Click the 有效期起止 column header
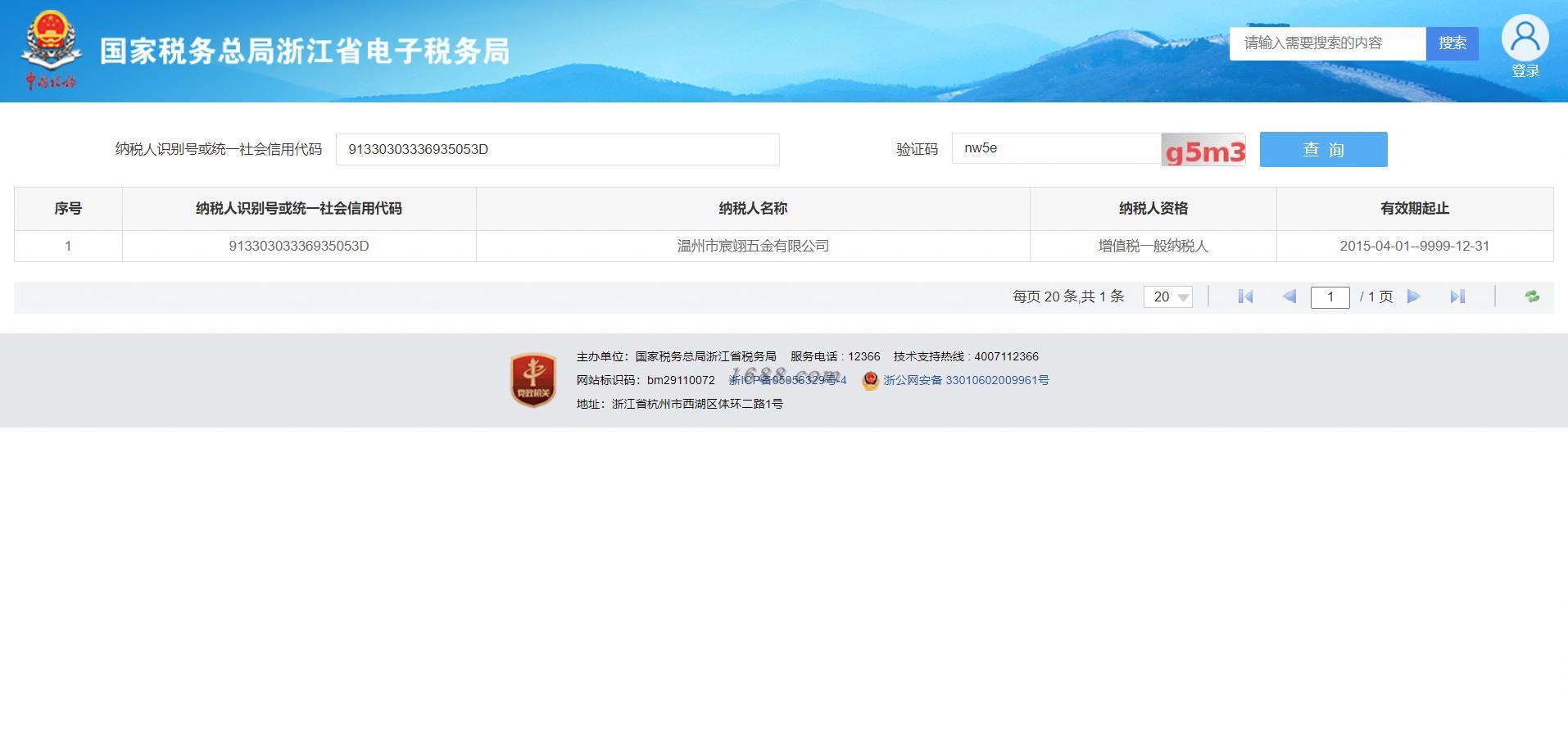The image size is (1568, 747). tap(1415, 209)
